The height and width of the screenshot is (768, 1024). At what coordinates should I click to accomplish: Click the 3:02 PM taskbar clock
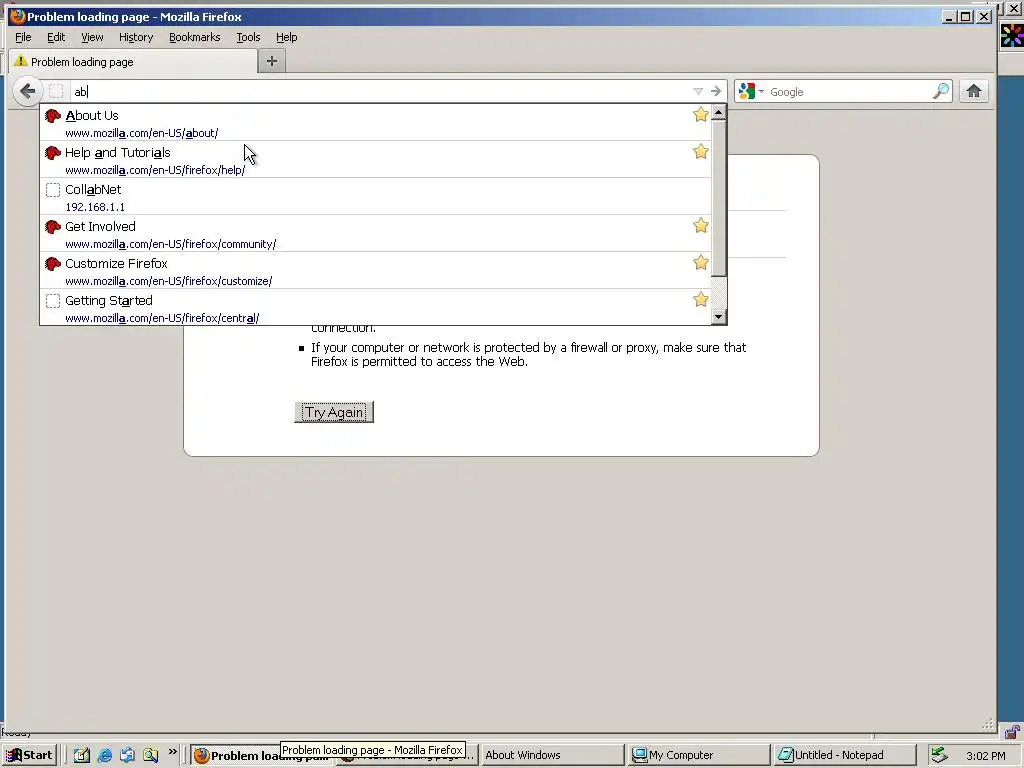[x=985, y=756]
